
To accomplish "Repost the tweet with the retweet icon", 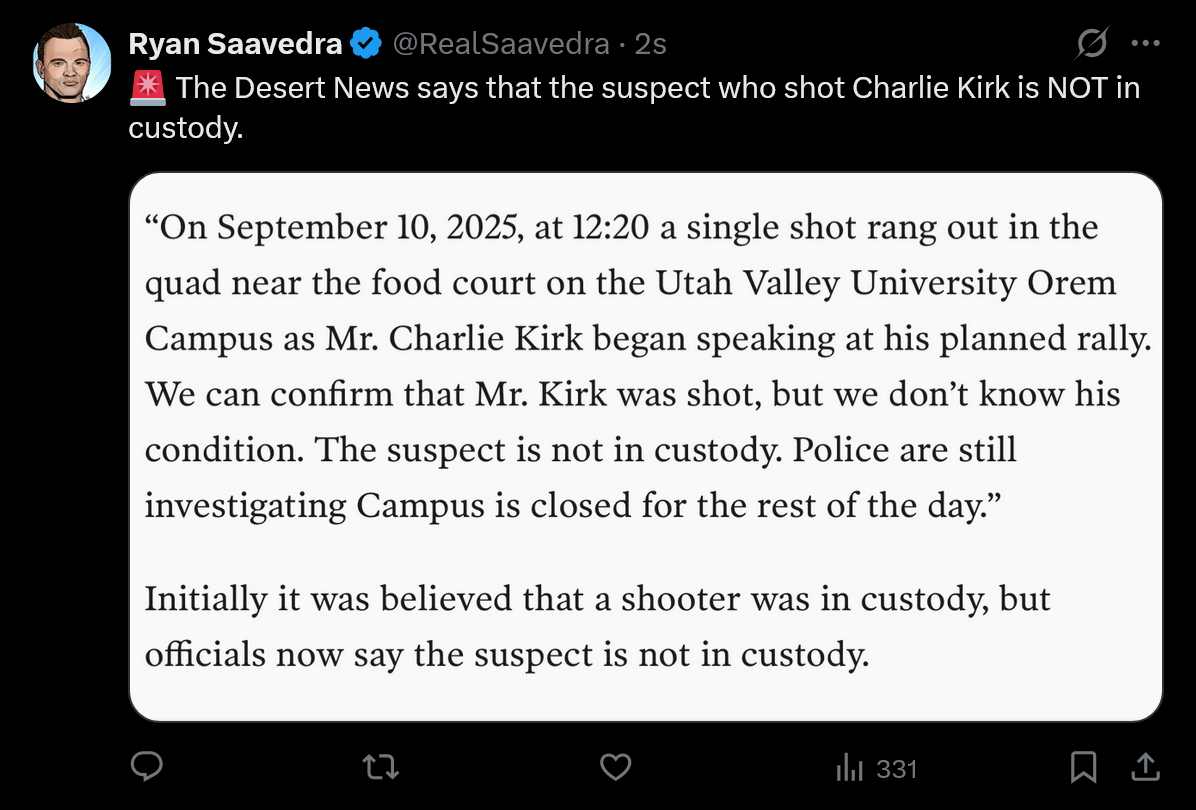I will [x=381, y=767].
